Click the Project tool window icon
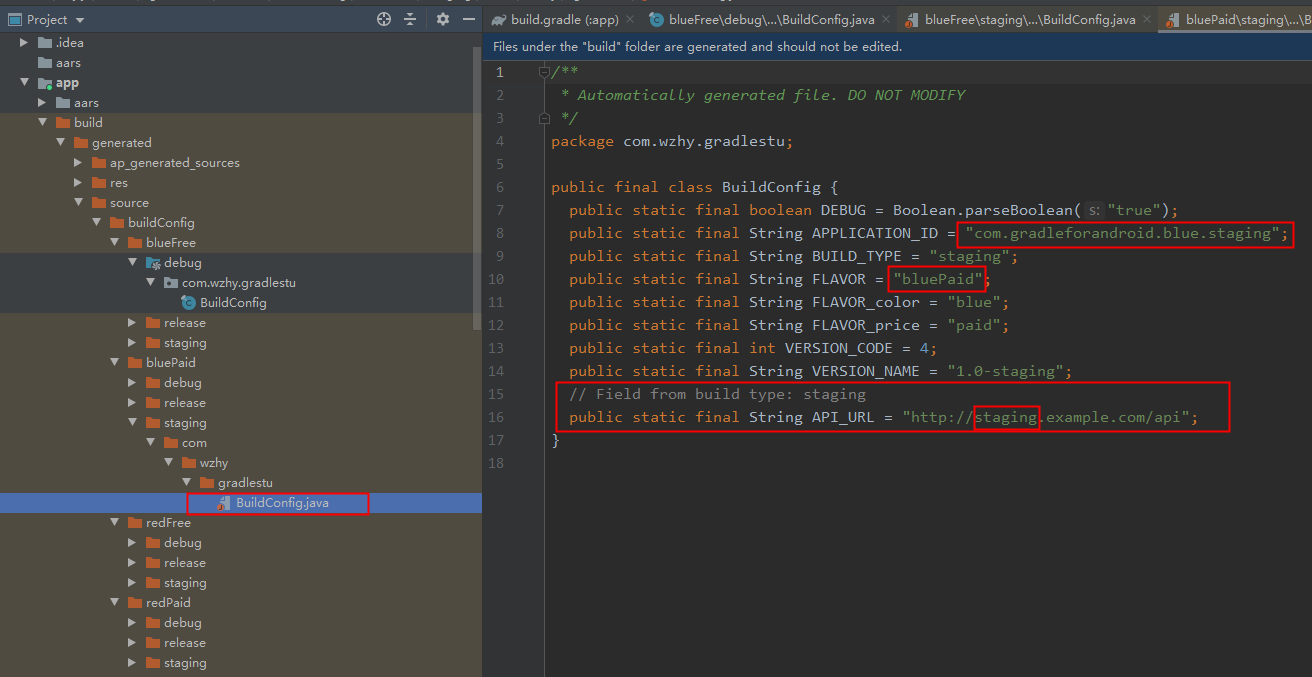Viewport: 1312px width, 677px height. (15, 19)
